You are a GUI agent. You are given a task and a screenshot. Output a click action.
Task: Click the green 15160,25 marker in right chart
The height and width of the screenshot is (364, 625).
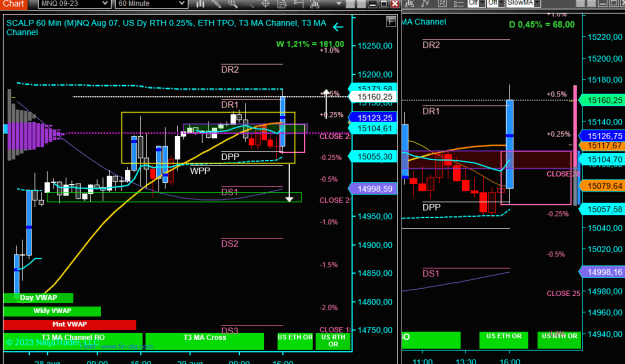point(601,100)
